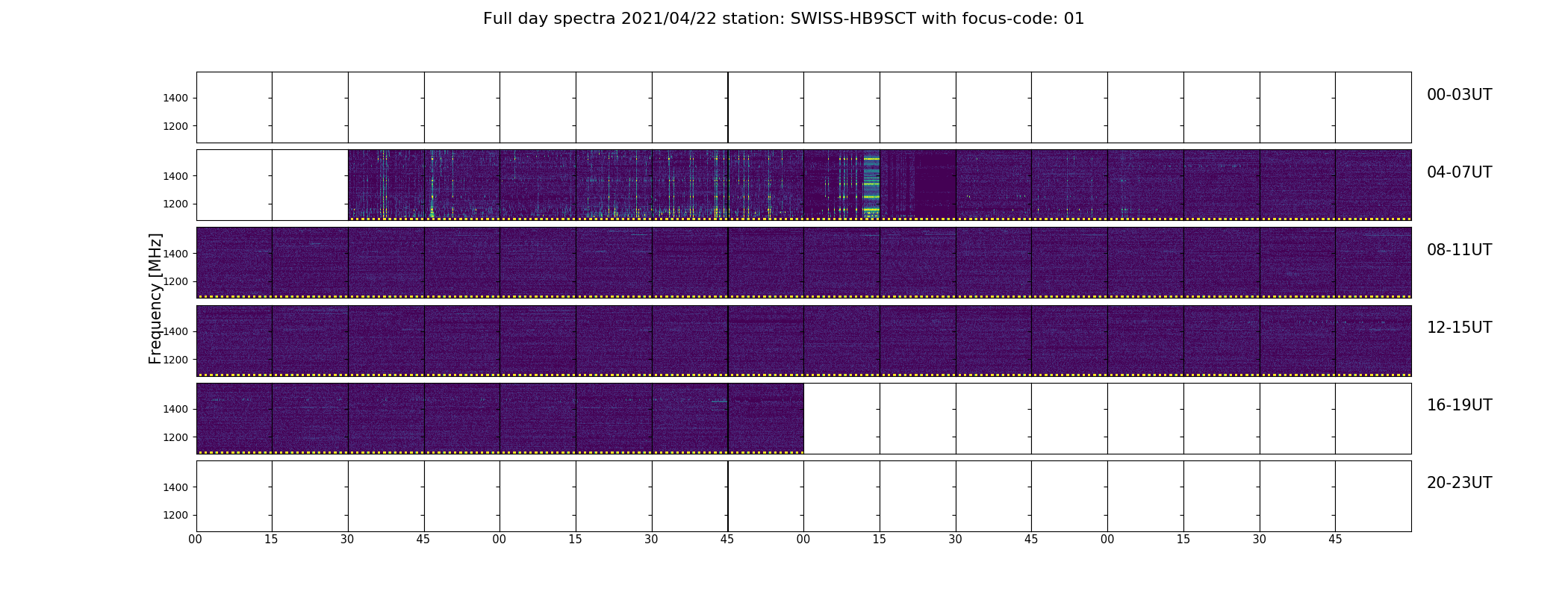Click the 12-15UT row label
This screenshot has height=597, width=1568.
tap(1459, 328)
